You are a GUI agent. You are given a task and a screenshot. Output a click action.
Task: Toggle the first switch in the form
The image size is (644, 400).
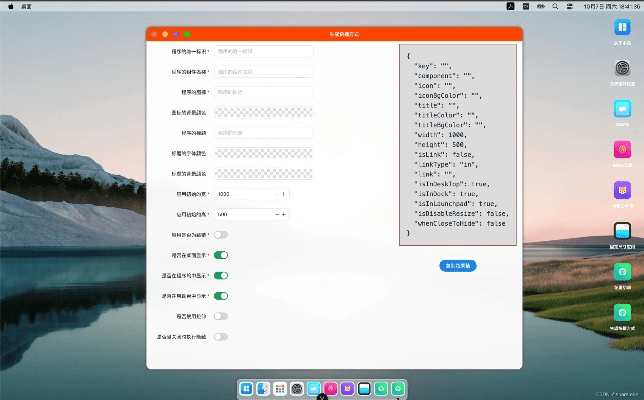point(221,235)
